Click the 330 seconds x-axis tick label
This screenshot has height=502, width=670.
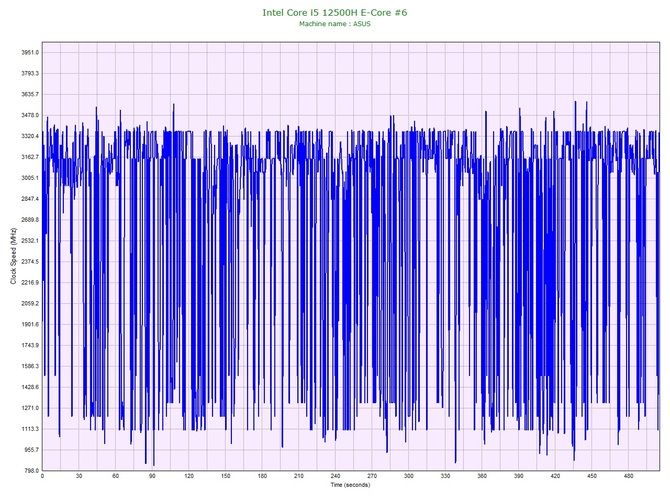click(445, 476)
